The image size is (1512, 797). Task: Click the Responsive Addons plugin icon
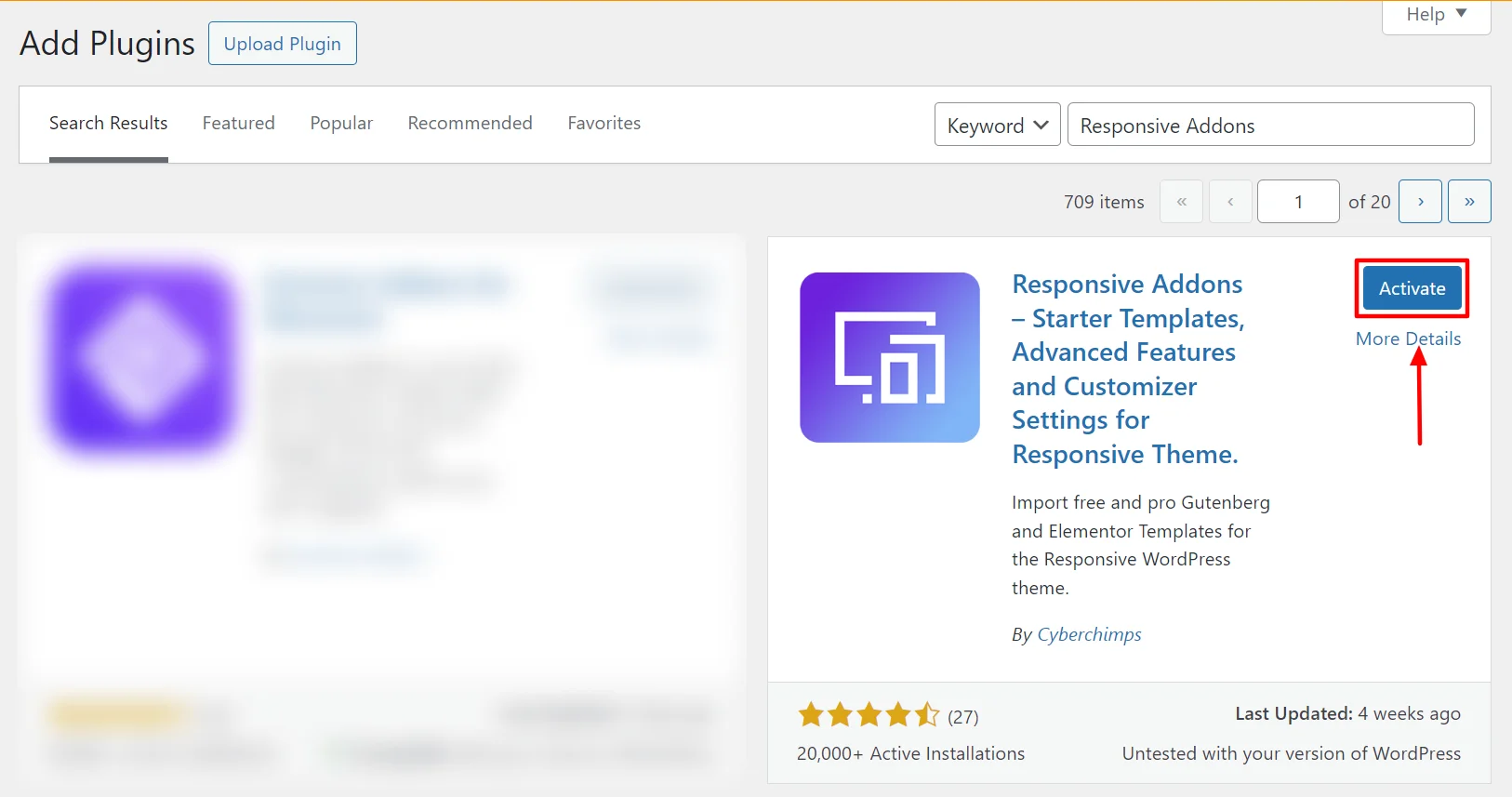pos(890,357)
